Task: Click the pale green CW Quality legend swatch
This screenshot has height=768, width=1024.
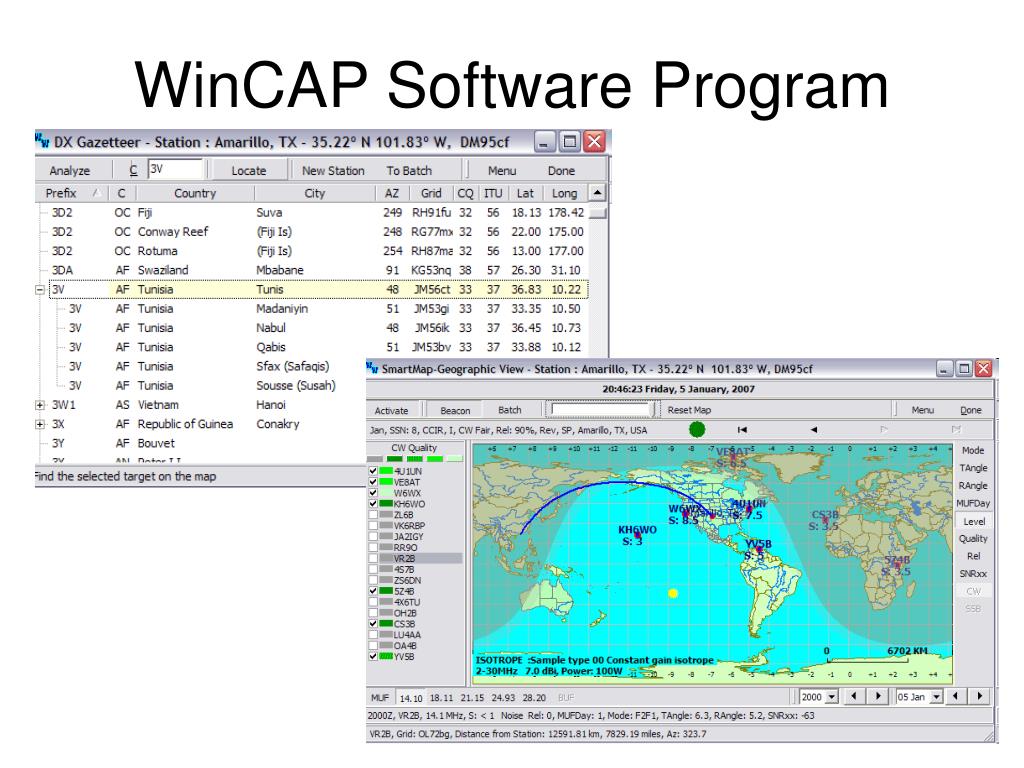Action: coord(455,459)
